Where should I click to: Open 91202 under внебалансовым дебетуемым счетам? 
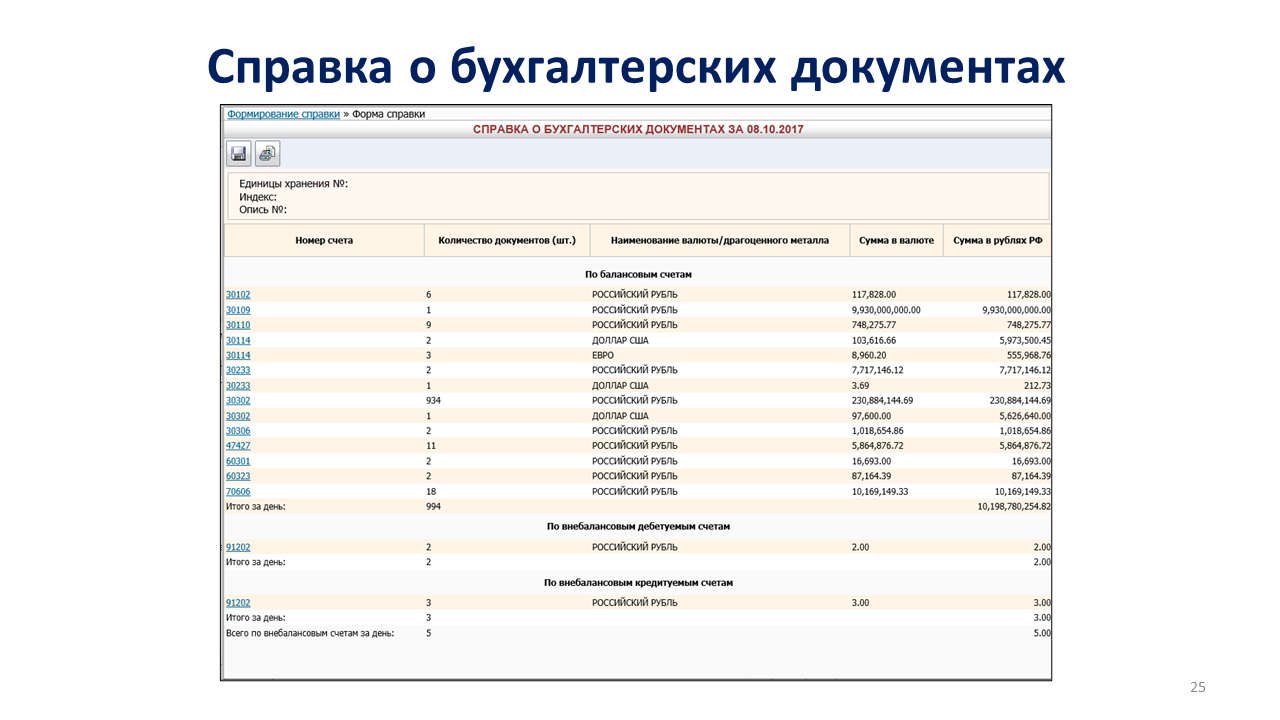238,547
